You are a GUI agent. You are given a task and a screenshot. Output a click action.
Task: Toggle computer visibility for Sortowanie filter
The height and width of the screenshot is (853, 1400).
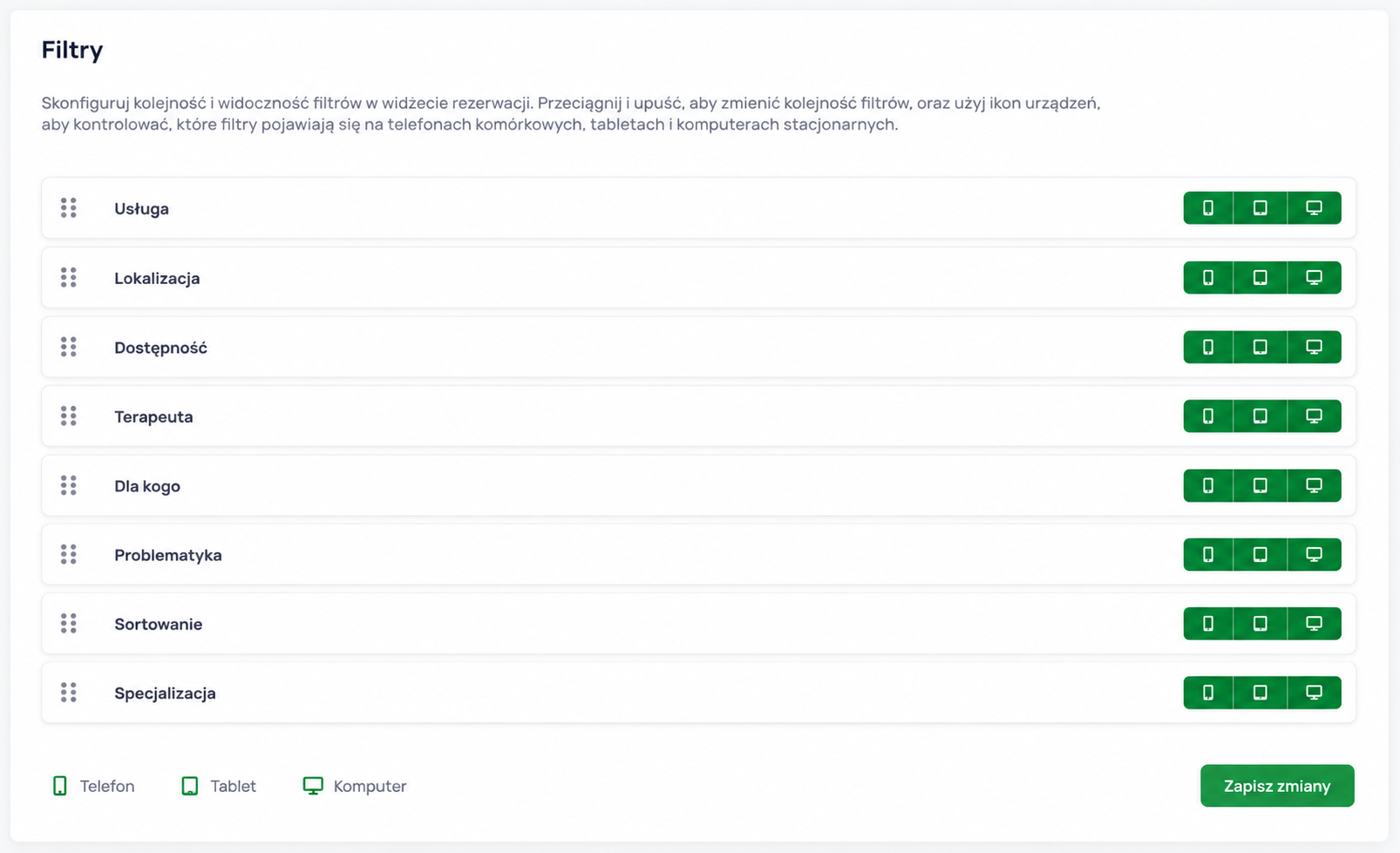(1315, 624)
